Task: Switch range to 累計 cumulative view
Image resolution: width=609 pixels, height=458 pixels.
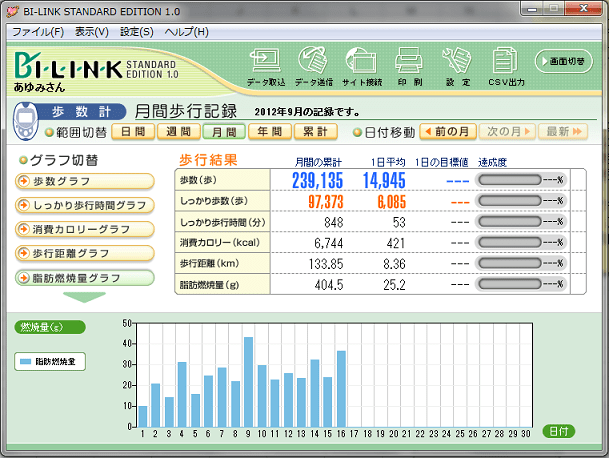Action: (315, 132)
